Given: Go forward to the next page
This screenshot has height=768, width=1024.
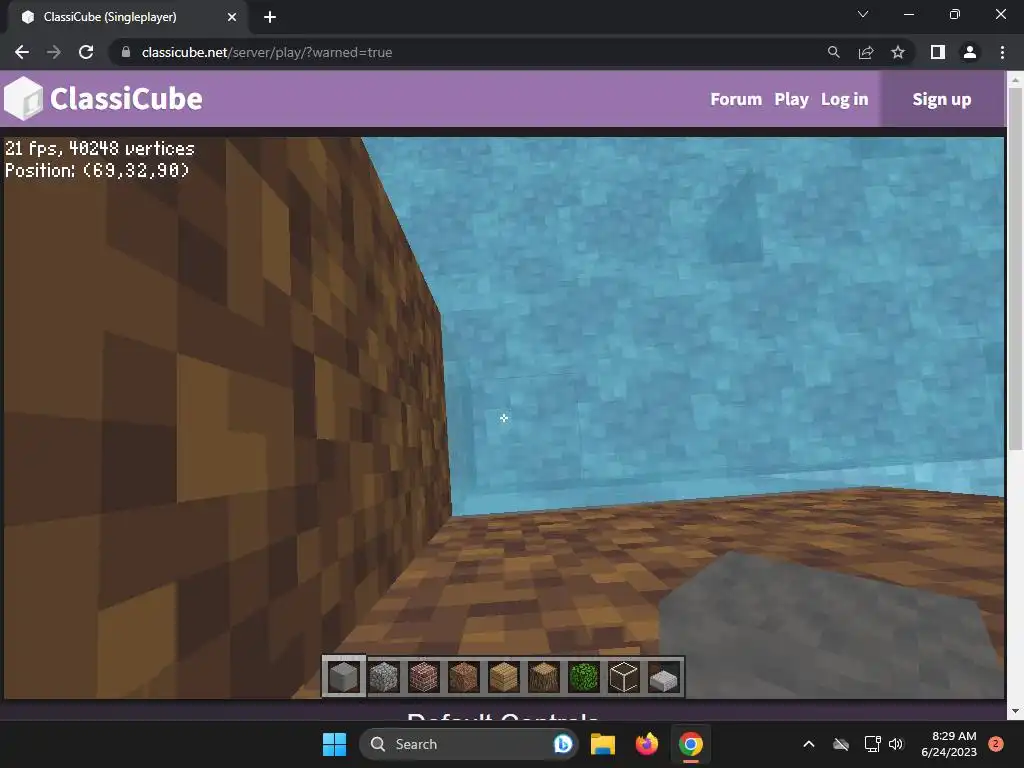Looking at the screenshot, I should [54, 52].
